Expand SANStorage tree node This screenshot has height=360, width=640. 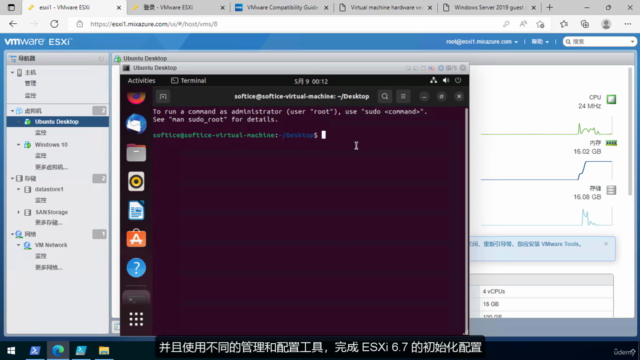18,212
